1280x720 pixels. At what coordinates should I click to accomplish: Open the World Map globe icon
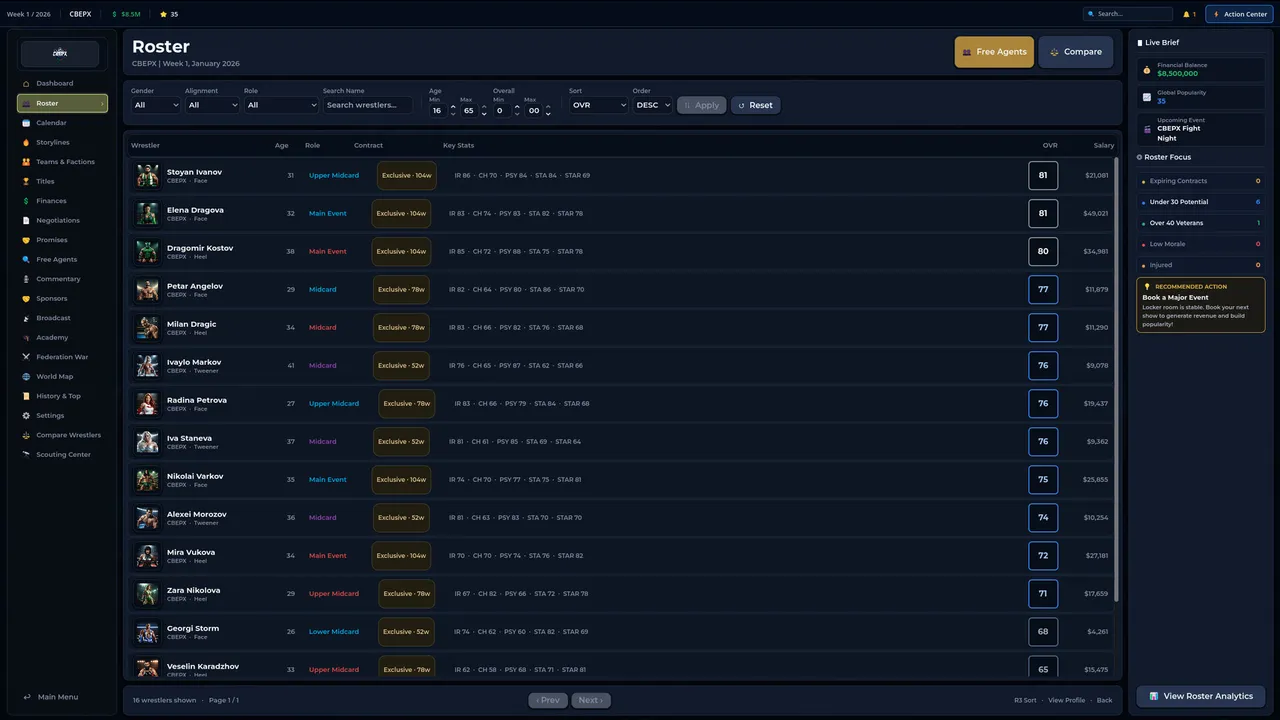coord(26,376)
